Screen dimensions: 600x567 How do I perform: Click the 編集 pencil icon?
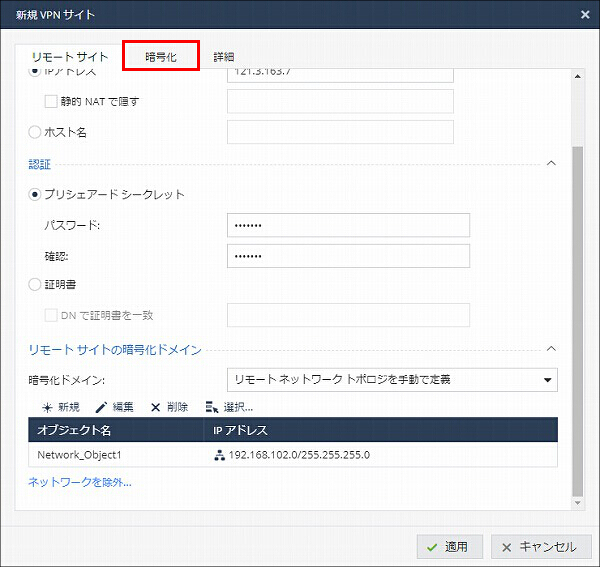tap(101, 407)
